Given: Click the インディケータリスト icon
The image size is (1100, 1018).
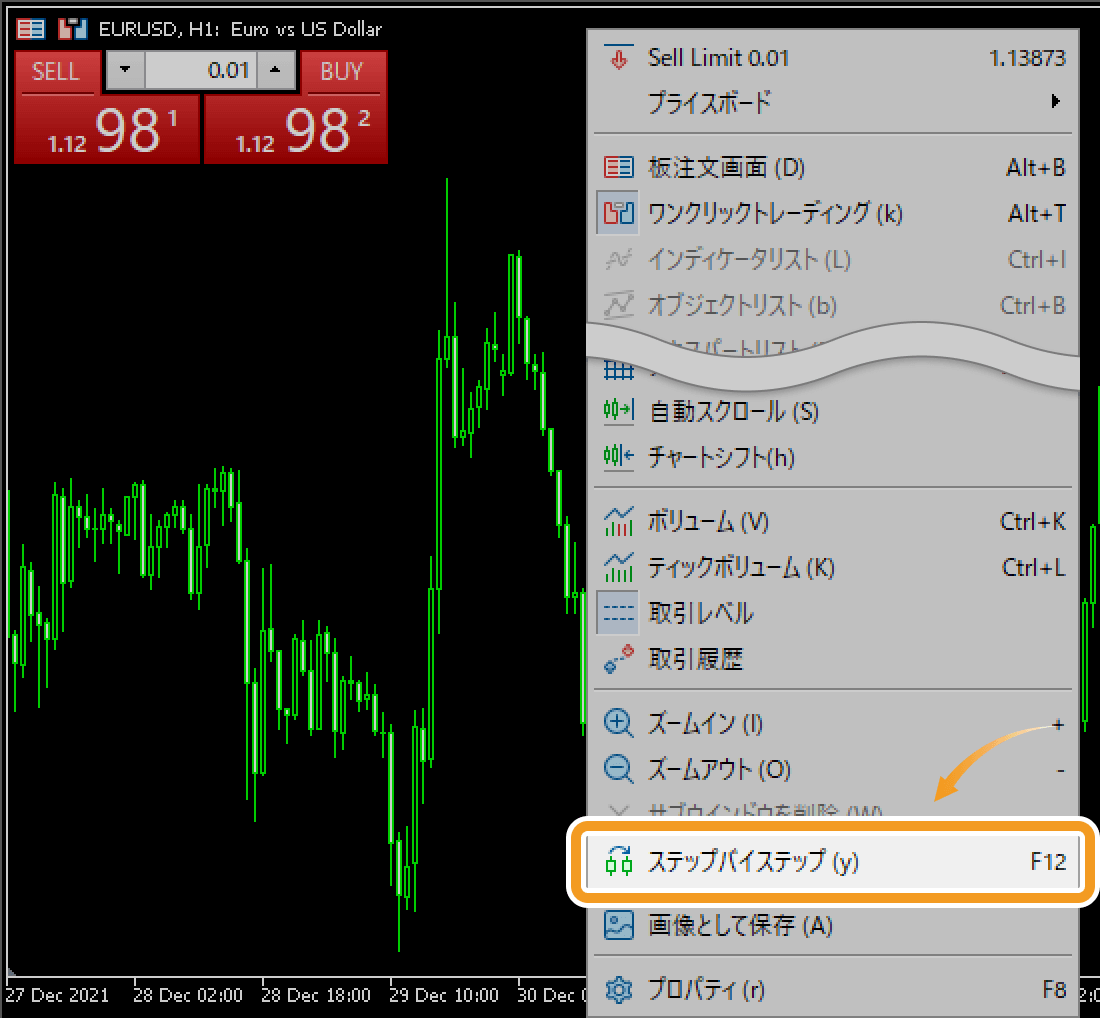Looking at the screenshot, I should pos(618,260).
